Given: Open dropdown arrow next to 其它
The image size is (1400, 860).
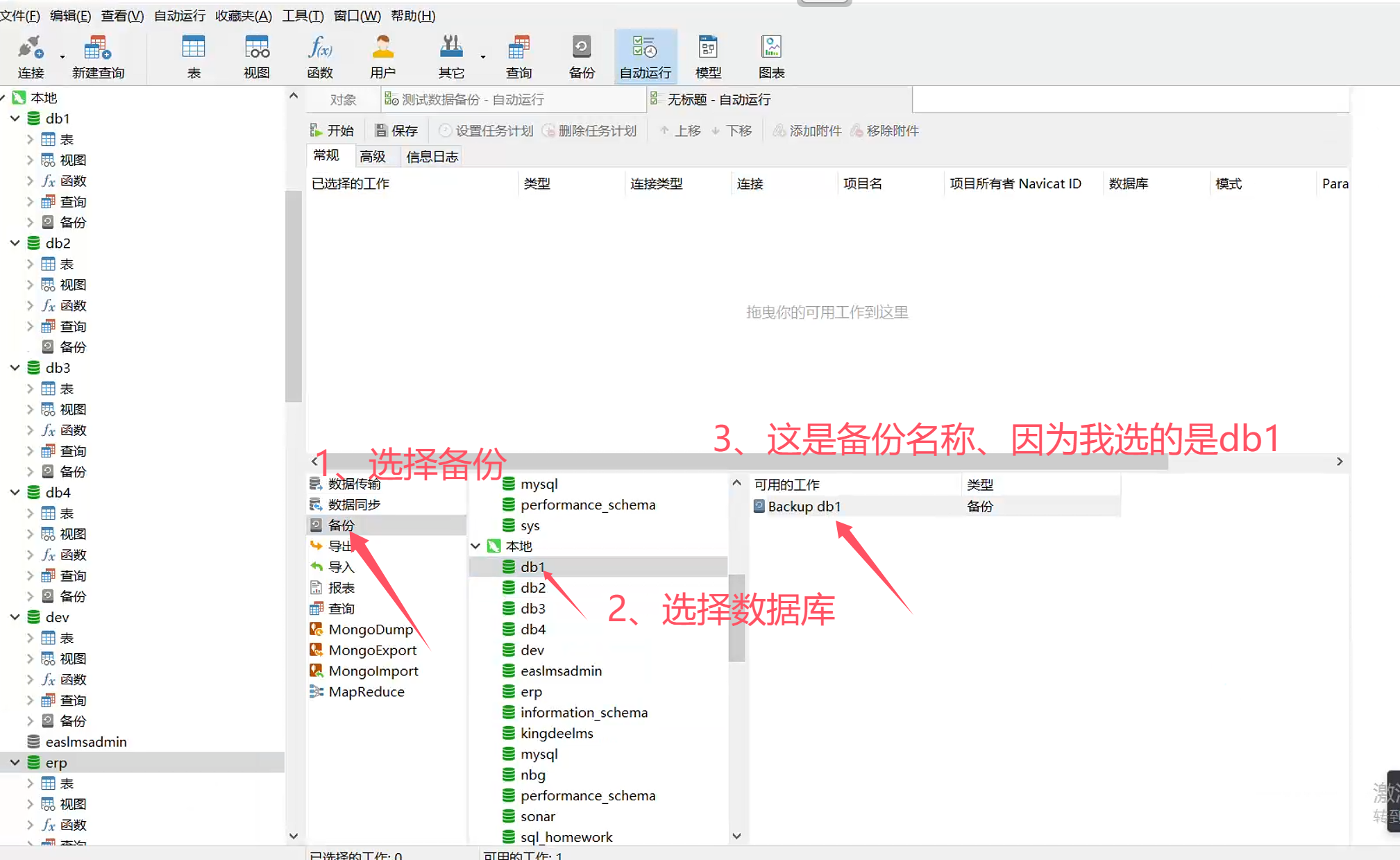Looking at the screenshot, I should [x=483, y=57].
